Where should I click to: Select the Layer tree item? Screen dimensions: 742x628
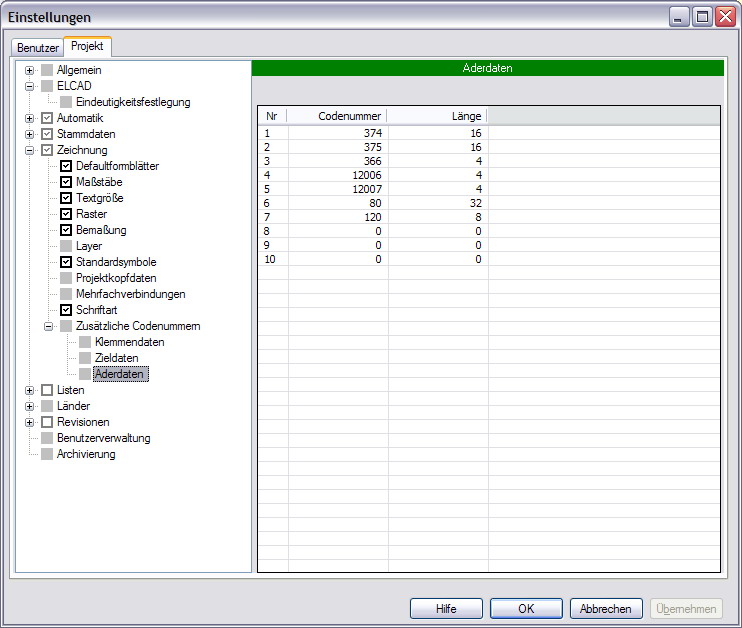pos(89,246)
